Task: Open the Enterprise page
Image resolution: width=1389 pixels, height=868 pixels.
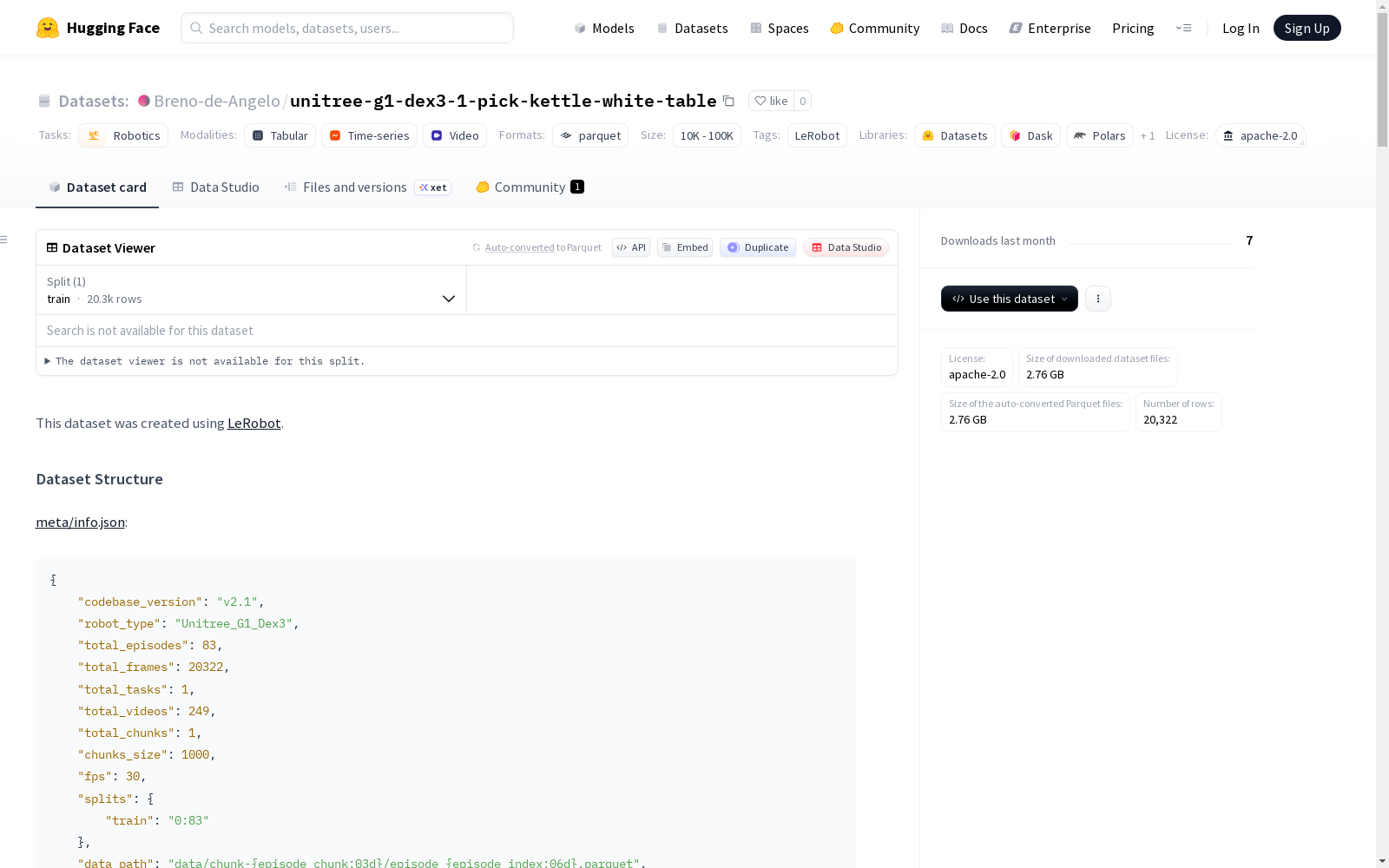Action: pyautogui.click(x=1050, y=28)
